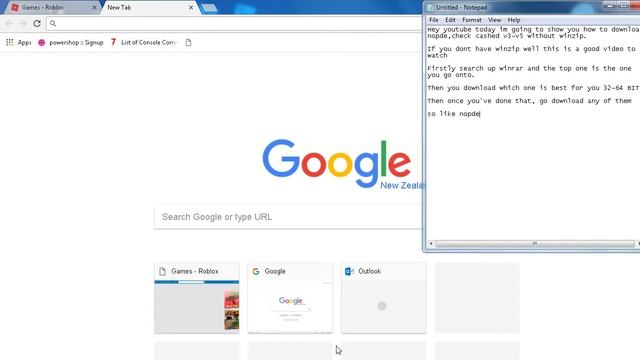Click Notepad scrollbar left arrow
The width and height of the screenshot is (640, 360).
tap(431, 244)
